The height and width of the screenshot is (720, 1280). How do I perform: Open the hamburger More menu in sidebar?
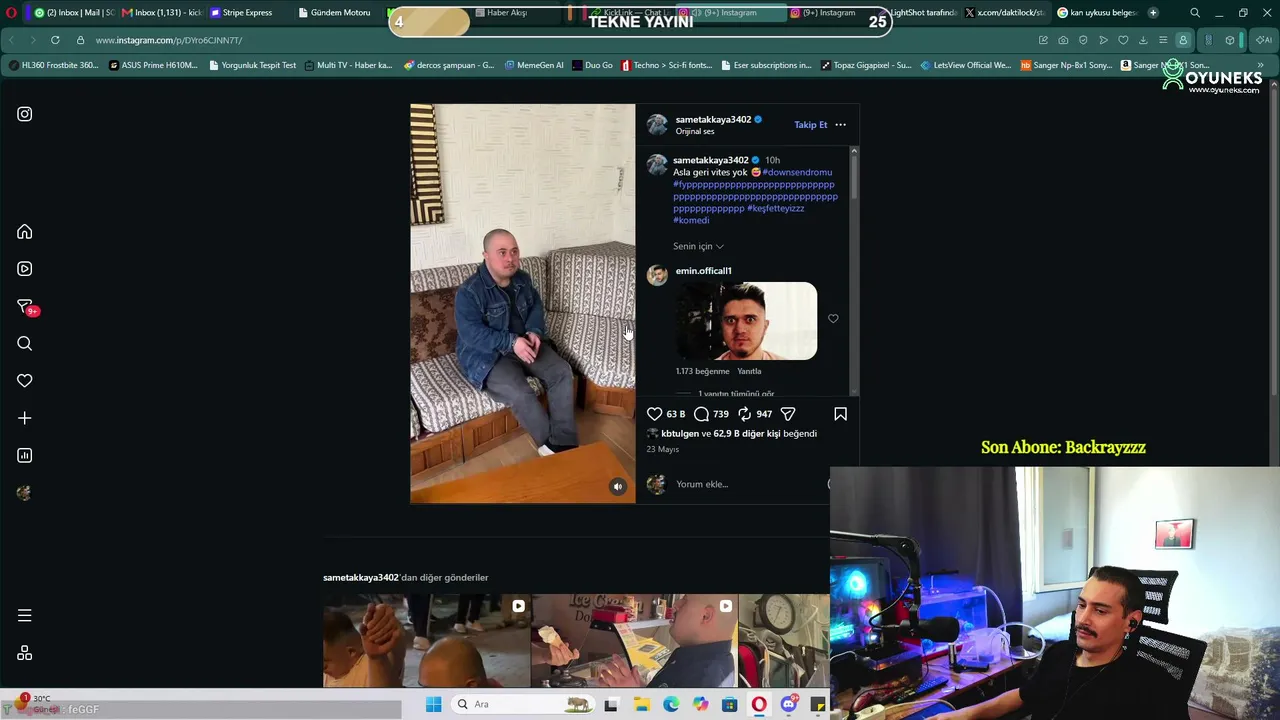pyautogui.click(x=25, y=616)
